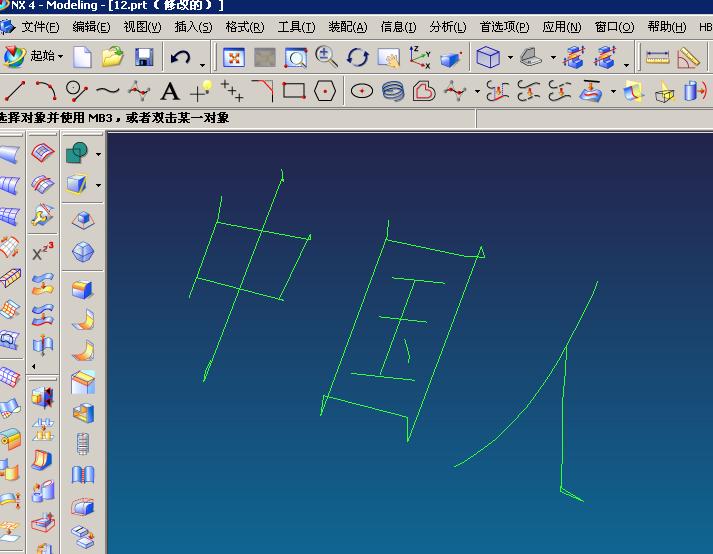Select the extrude arrow feature icon
The image size is (713, 554).
click(x=696, y=91)
